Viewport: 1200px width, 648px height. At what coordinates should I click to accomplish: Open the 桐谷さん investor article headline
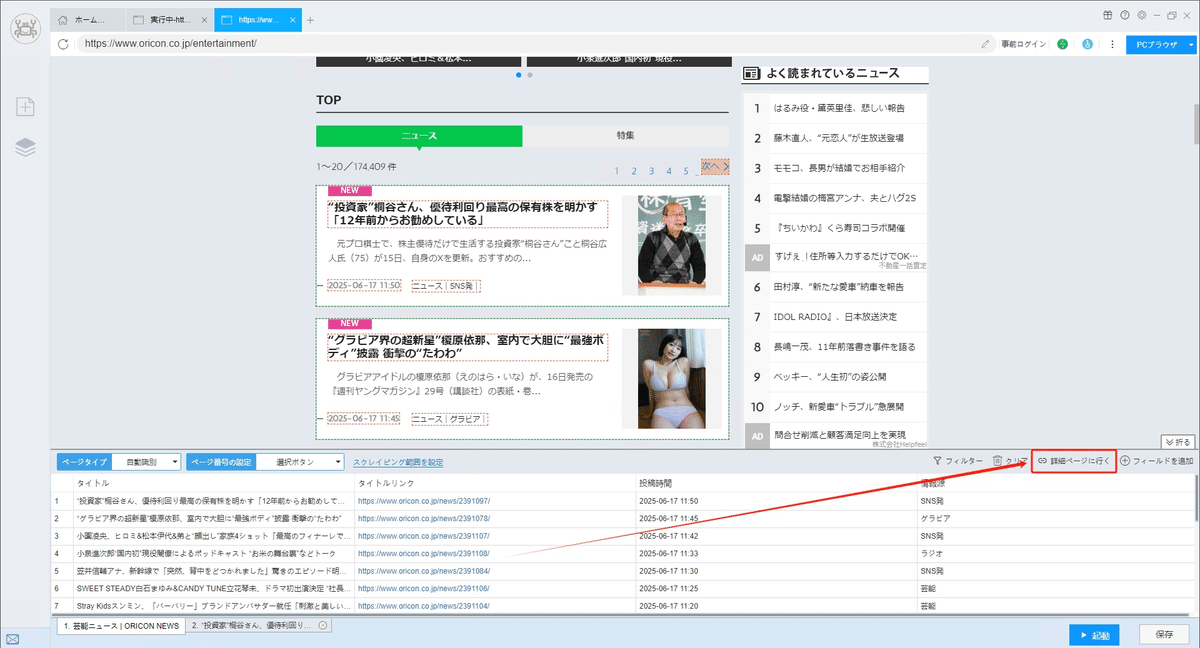[467, 213]
